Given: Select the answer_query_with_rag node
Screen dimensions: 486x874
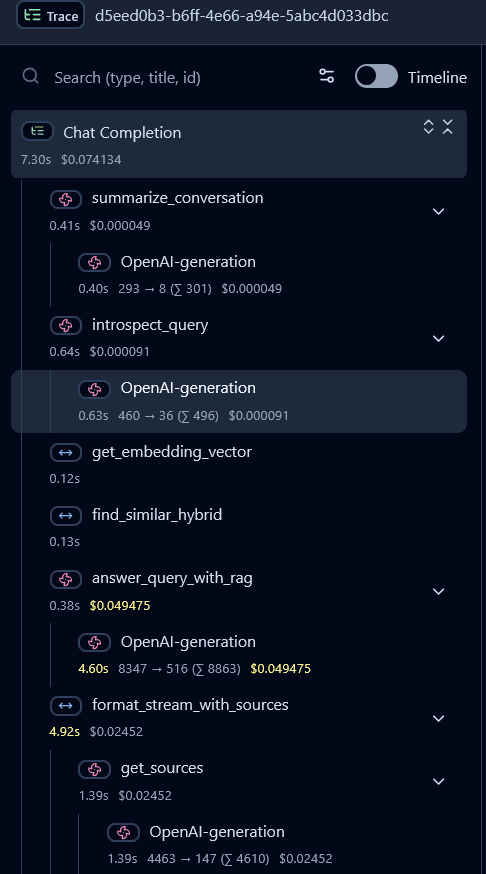Looking at the screenshot, I should coord(239,591).
